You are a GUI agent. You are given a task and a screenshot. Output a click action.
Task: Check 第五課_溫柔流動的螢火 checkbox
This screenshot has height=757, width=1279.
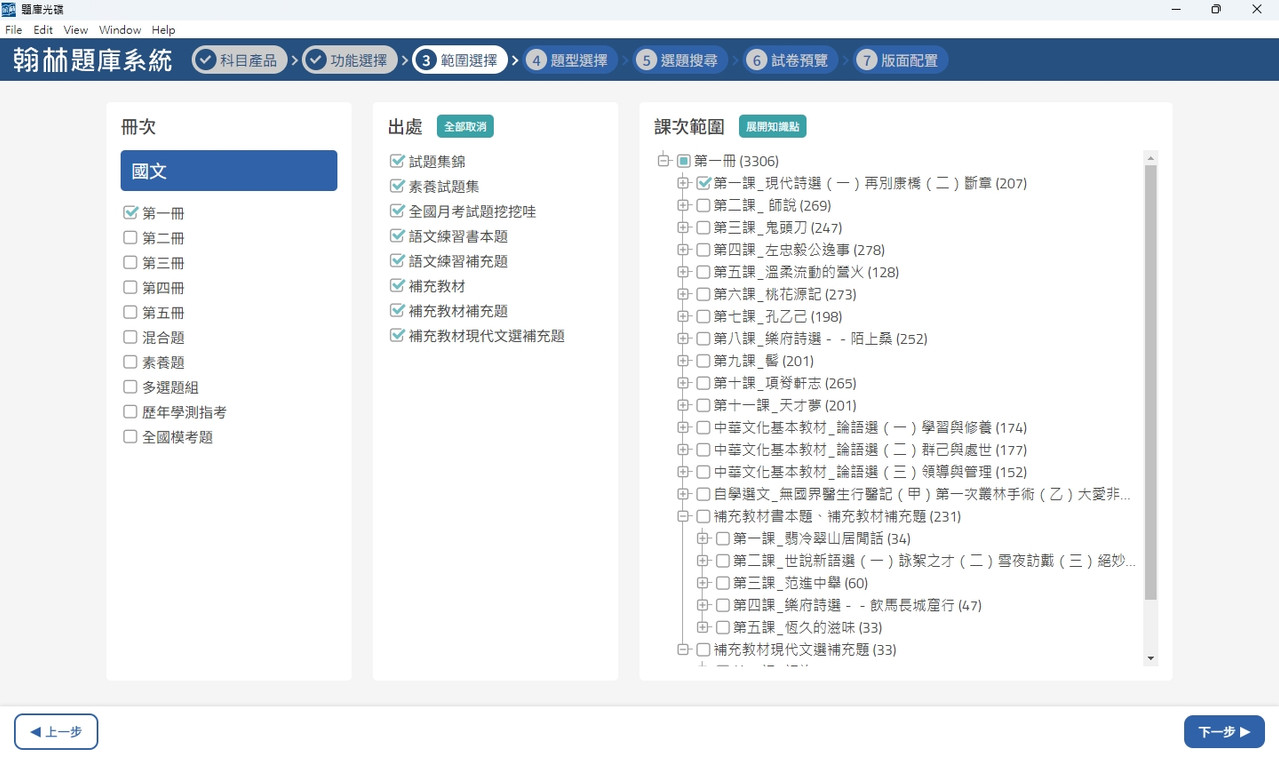coord(704,272)
